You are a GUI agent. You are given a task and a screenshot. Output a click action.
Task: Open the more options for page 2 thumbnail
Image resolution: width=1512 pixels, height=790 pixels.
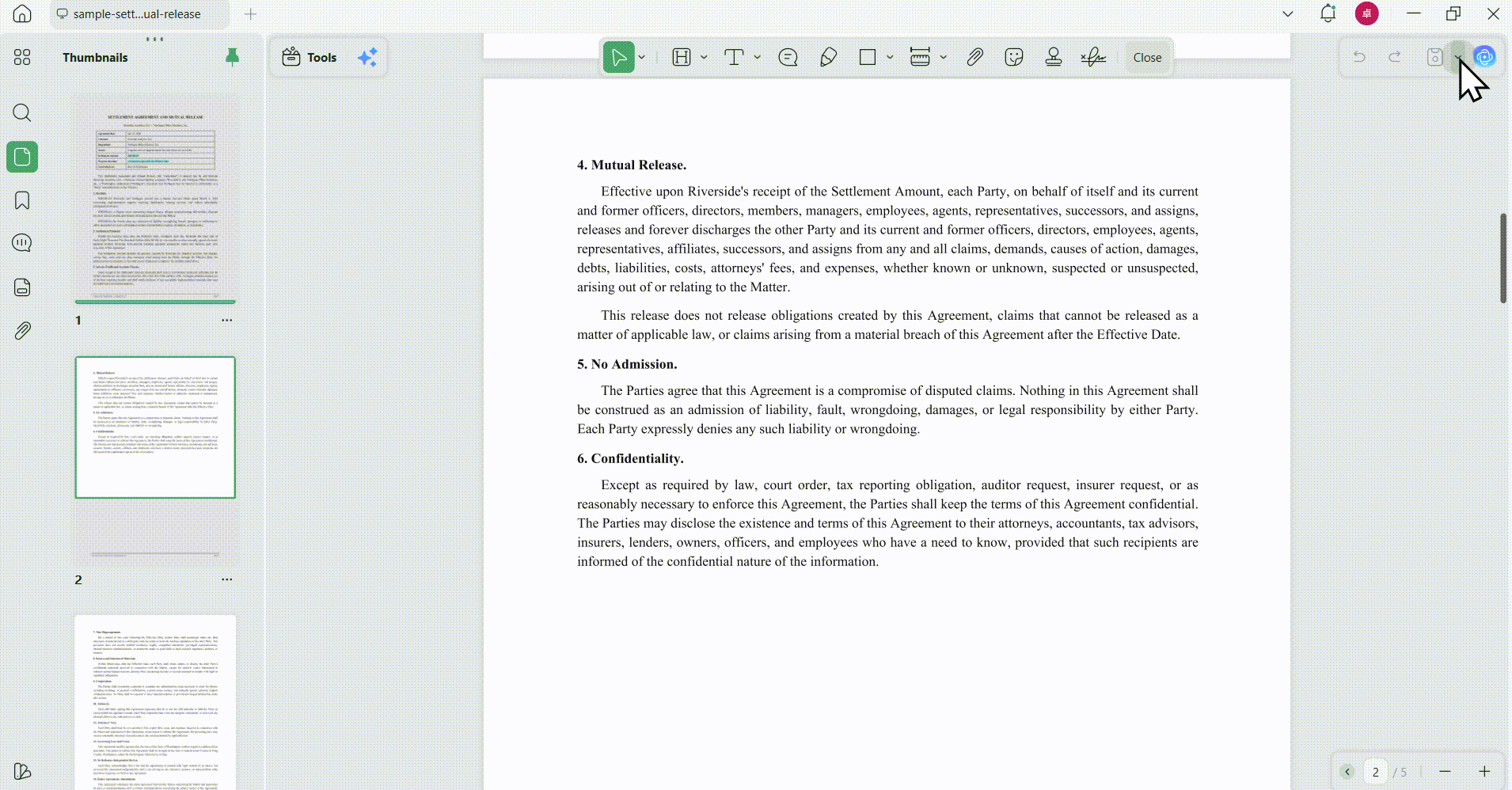click(227, 579)
